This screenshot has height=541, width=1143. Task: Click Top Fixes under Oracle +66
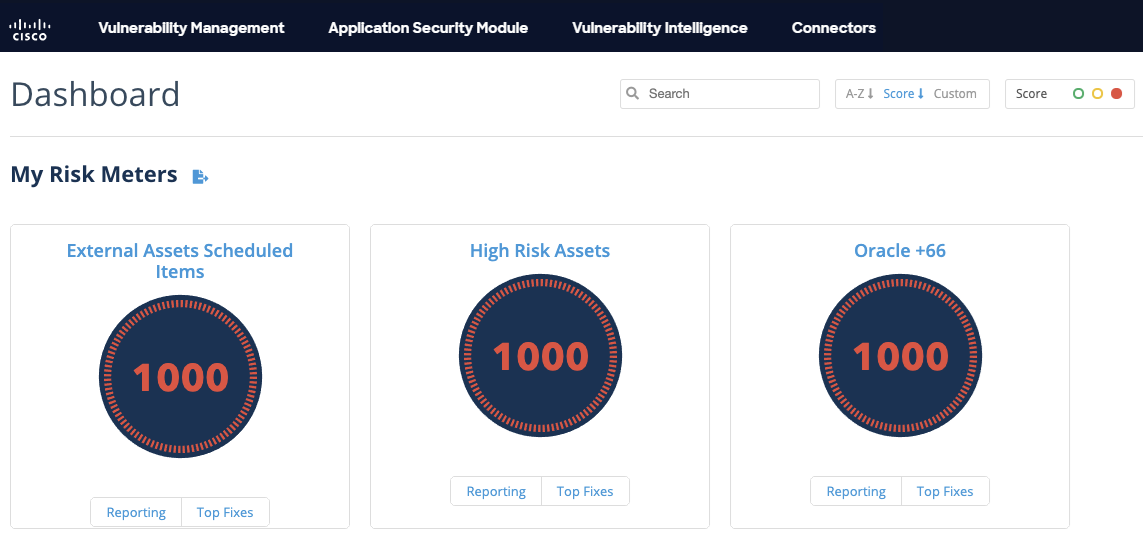click(x=945, y=491)
